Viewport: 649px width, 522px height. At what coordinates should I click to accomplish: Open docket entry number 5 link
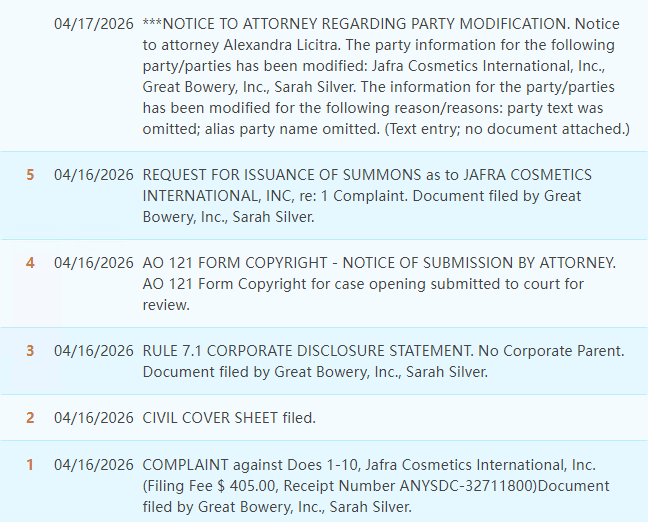(30, 175)
